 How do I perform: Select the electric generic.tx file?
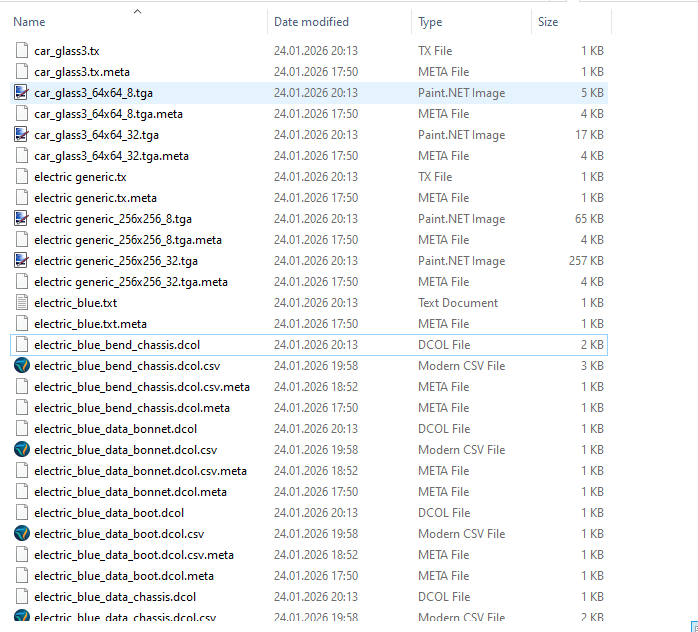80,177
